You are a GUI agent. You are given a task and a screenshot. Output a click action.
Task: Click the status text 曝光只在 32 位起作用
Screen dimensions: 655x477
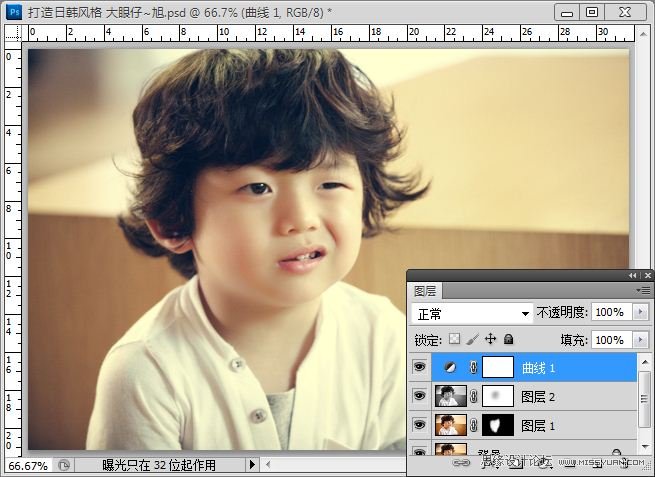159,465
